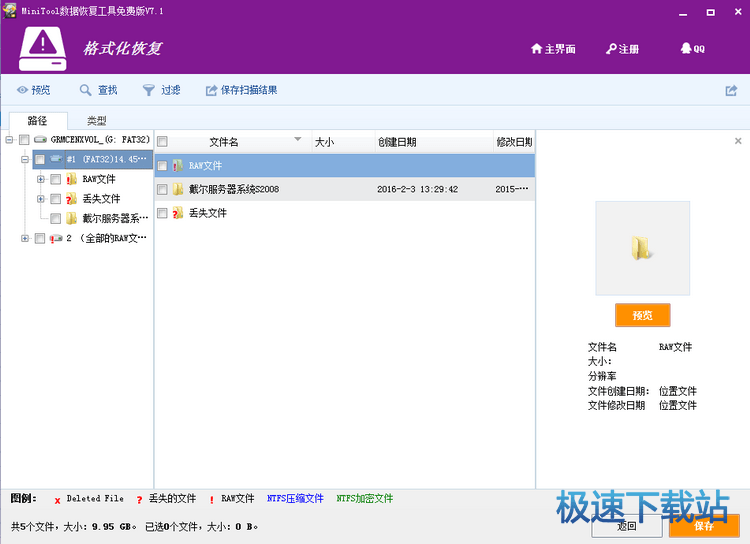Click 戴尔服务器系统S2008 folder icon in list

coord(177,189)
